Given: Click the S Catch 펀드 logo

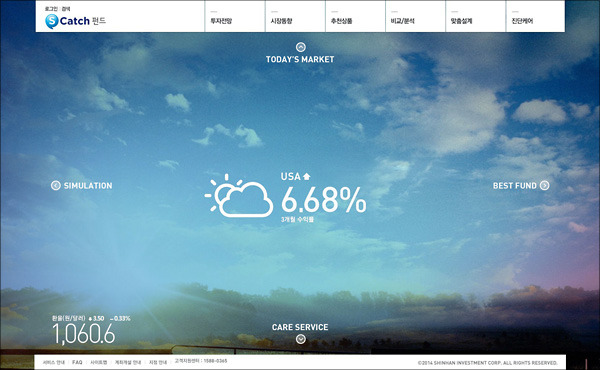Looking at the screenshot, I should tap(75, 21).
